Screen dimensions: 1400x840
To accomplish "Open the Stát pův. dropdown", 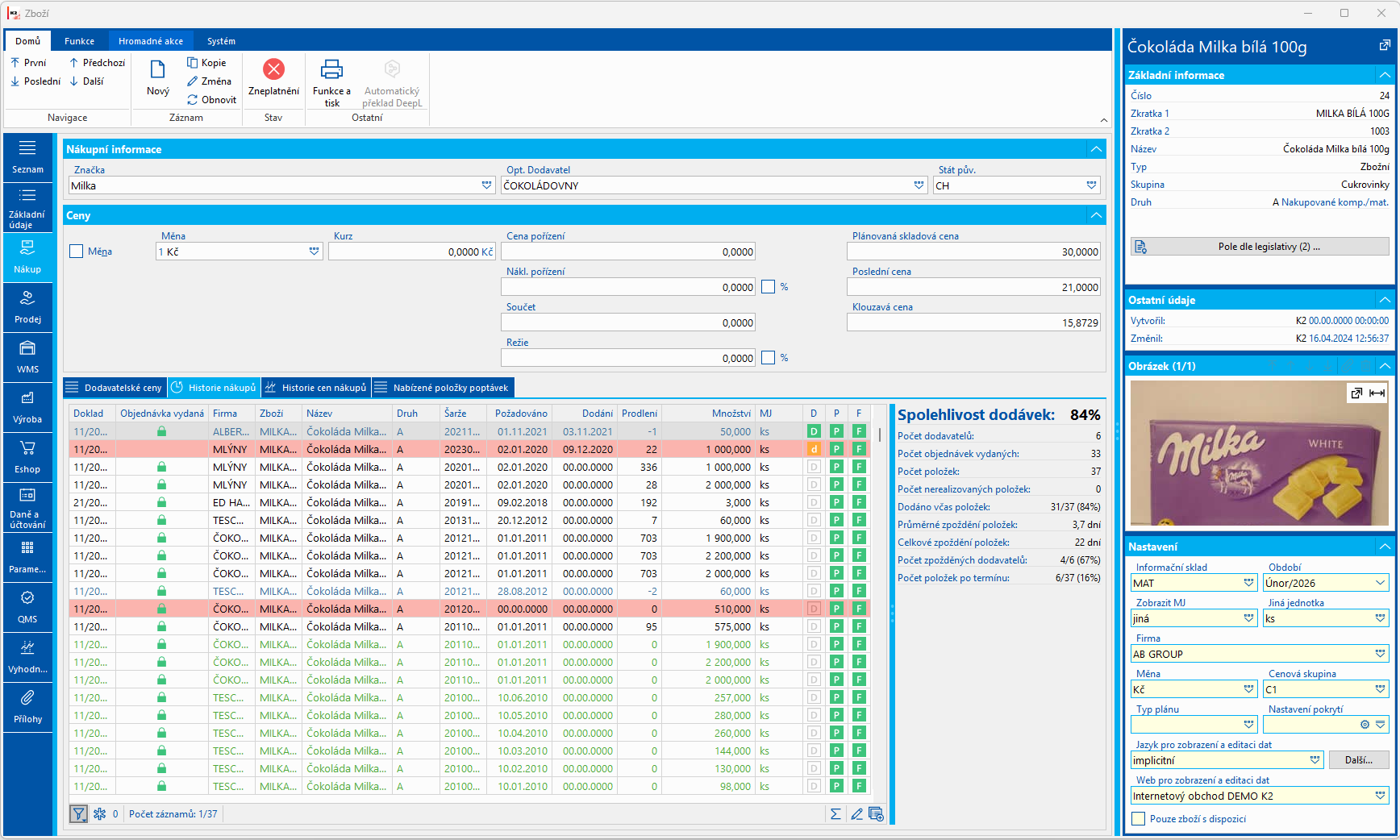I will (1092, 185).
